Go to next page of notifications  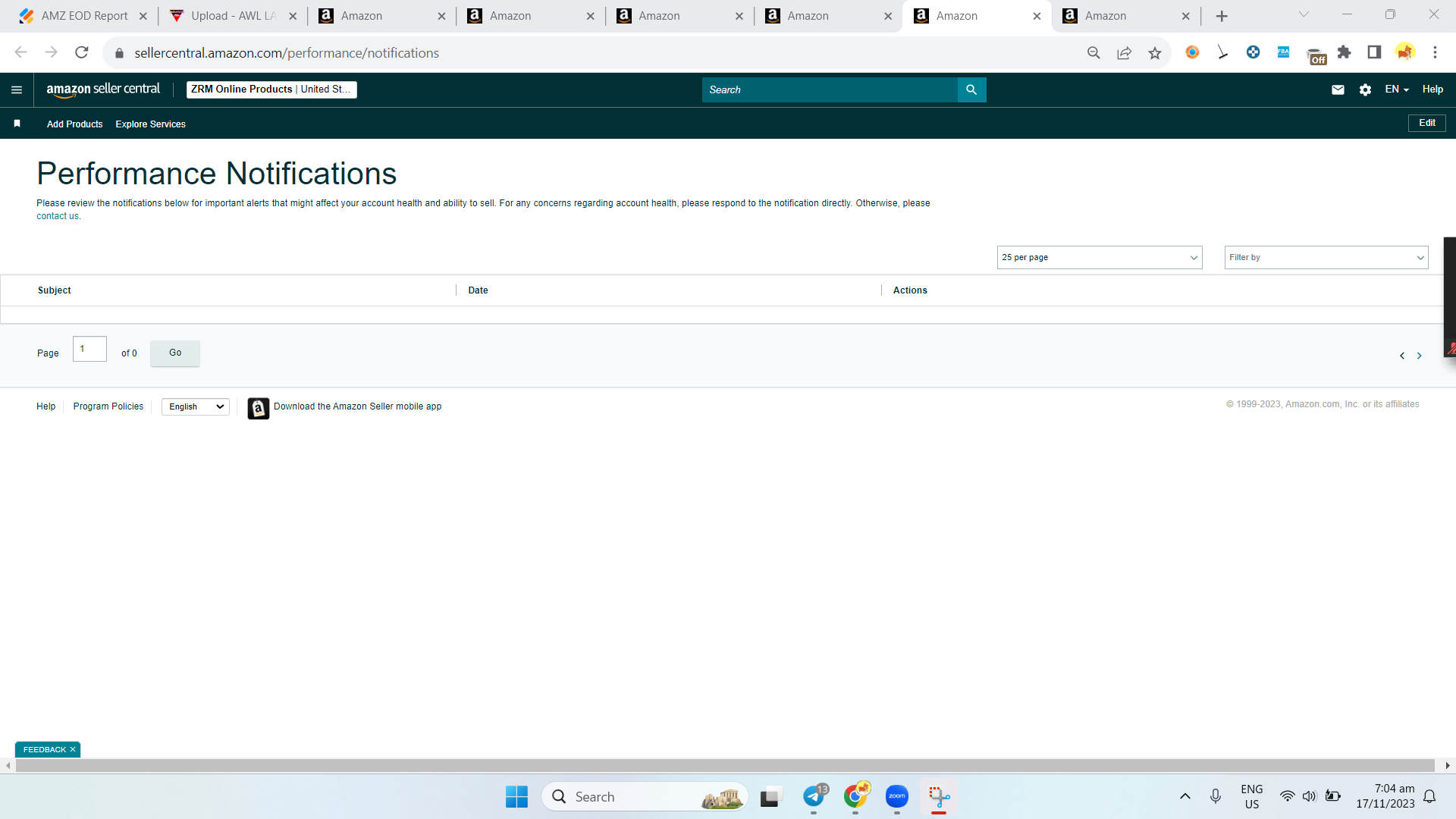click(1420, 356)
